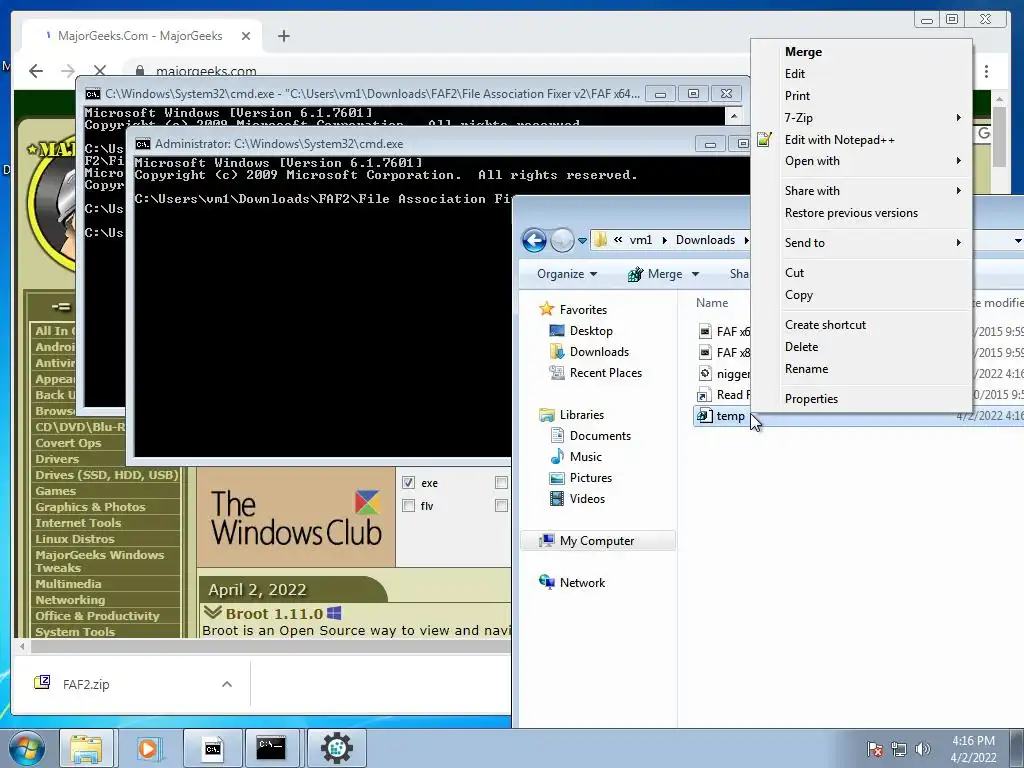
Task: Open the Broot 1.11.0 article link
Action: tap(274, 614)
